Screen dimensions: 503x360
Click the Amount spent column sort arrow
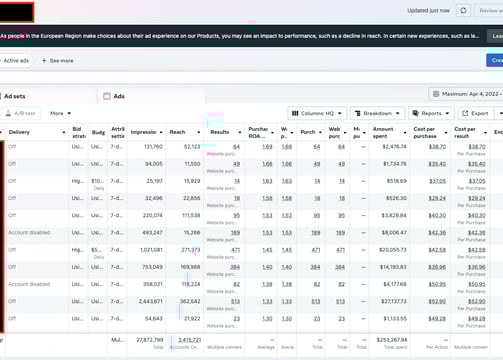point(405,133)
